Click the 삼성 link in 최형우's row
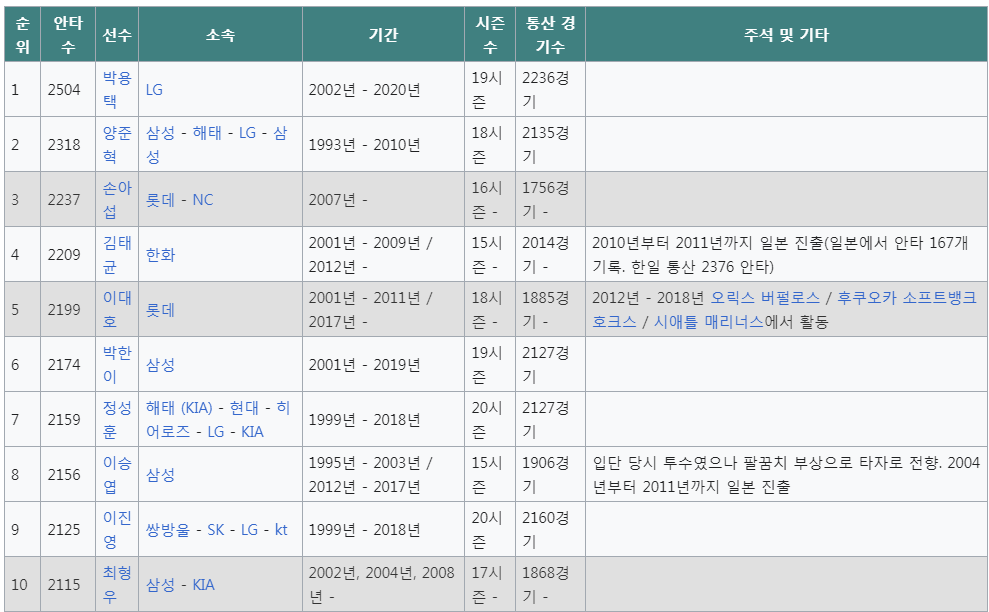The width and height of the screenshot is (989, 612). coord(160,585)
